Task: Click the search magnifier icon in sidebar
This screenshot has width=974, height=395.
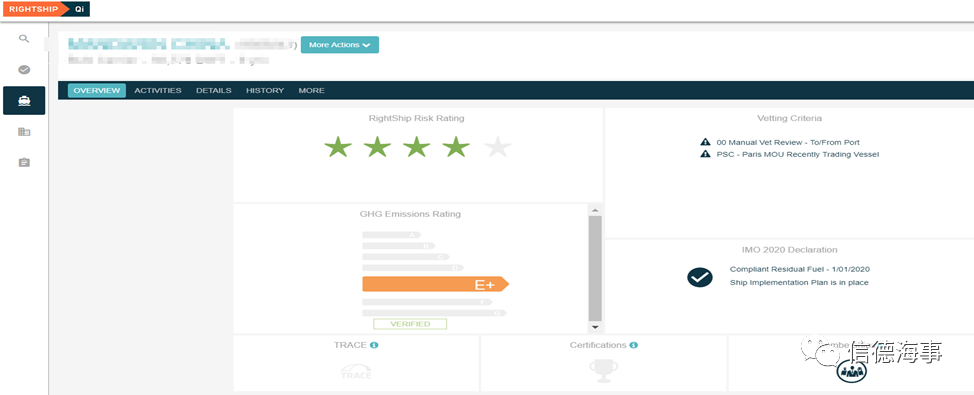Action: 24,39
